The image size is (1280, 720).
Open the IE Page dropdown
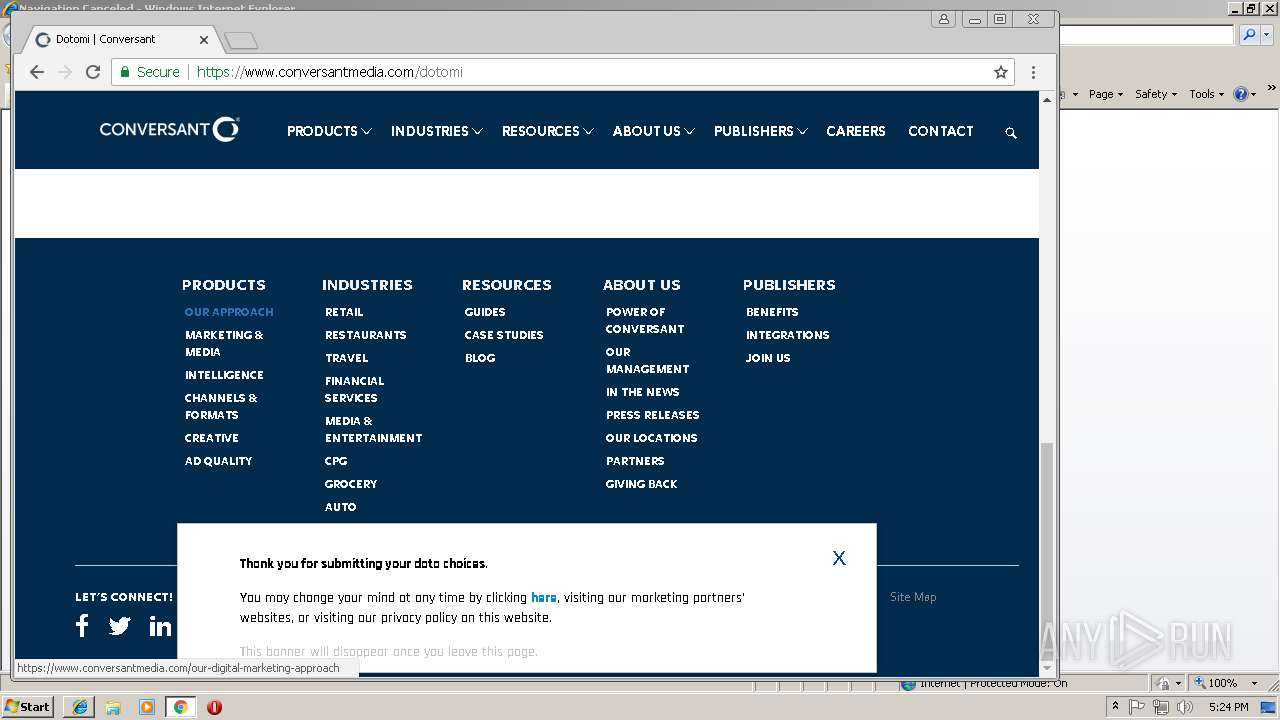(x=1105, y=94)
